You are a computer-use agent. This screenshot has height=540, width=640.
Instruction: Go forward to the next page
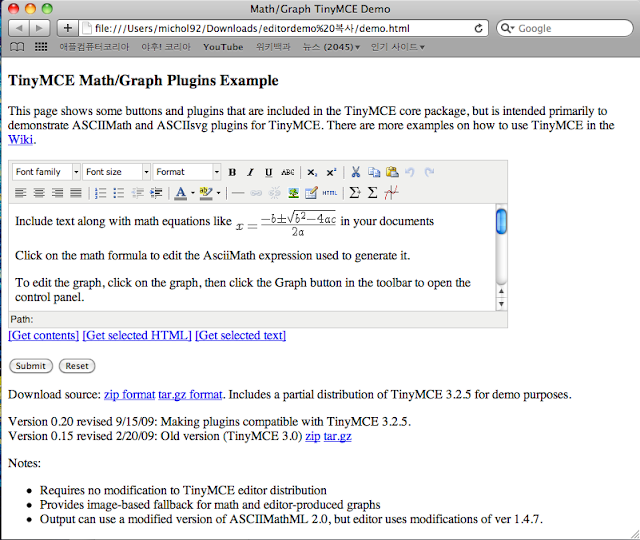[40, 28]
